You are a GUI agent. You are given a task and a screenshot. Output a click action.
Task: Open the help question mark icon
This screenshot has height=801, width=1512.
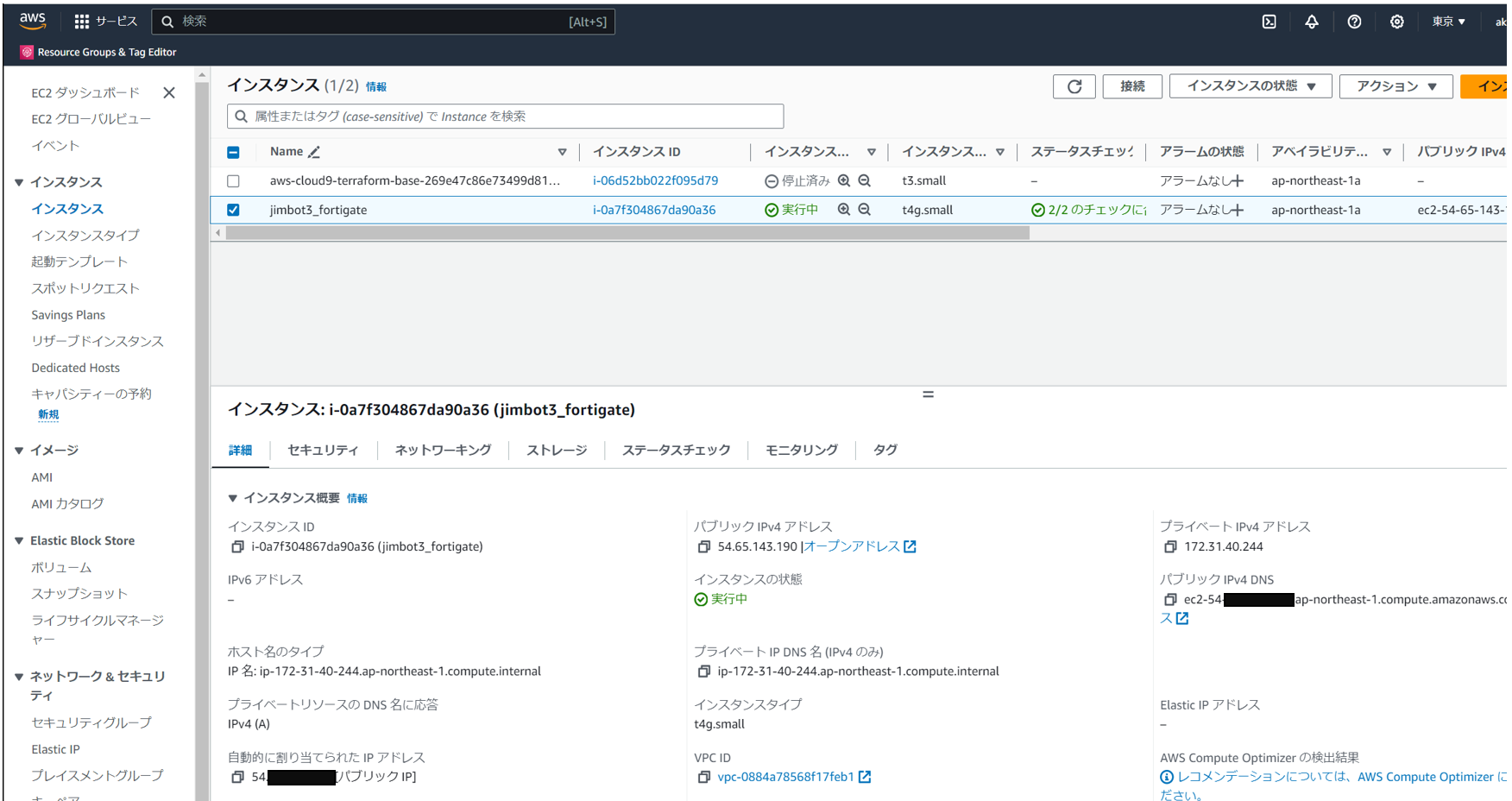(1354, 22)
